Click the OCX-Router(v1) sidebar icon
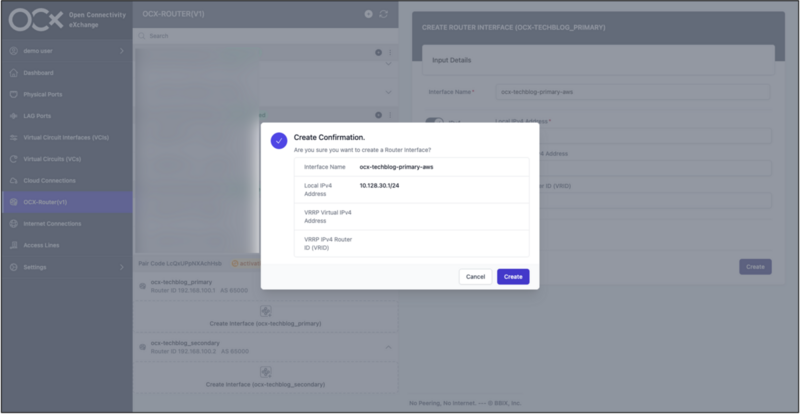The width and height of the screenshot is (800, 414). pyautogui.click(x=14, y=202)
